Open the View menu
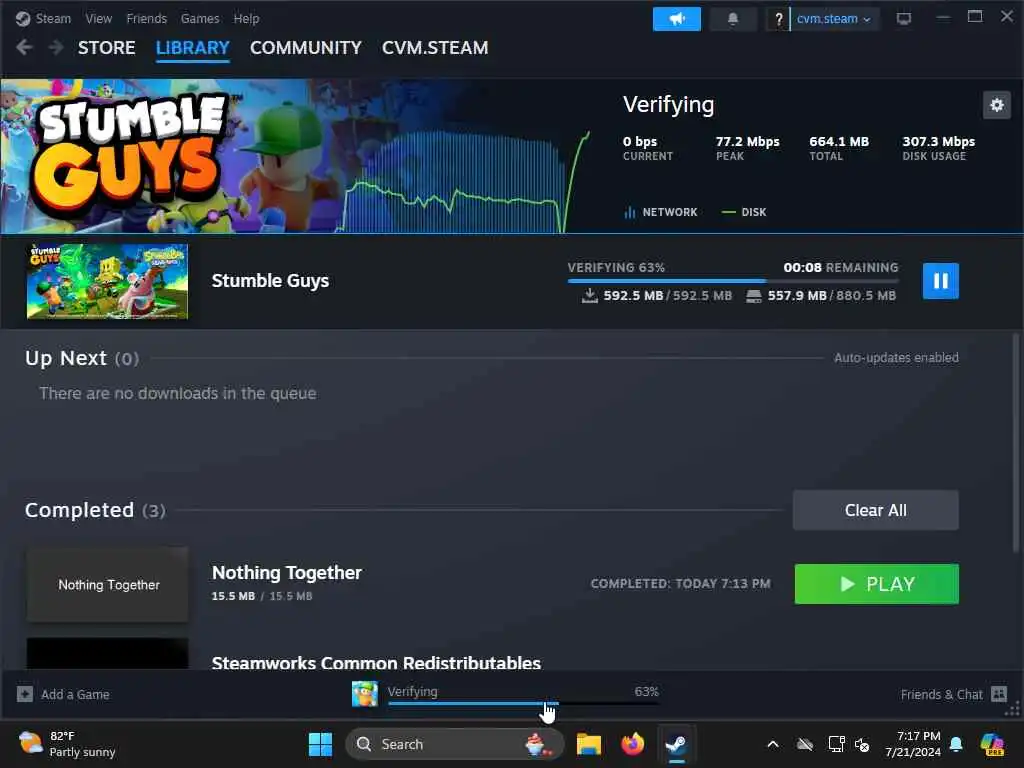Image resolution: width=1024 pixels, height=768 pixels. pyautogui.click(x=99, y=18)
